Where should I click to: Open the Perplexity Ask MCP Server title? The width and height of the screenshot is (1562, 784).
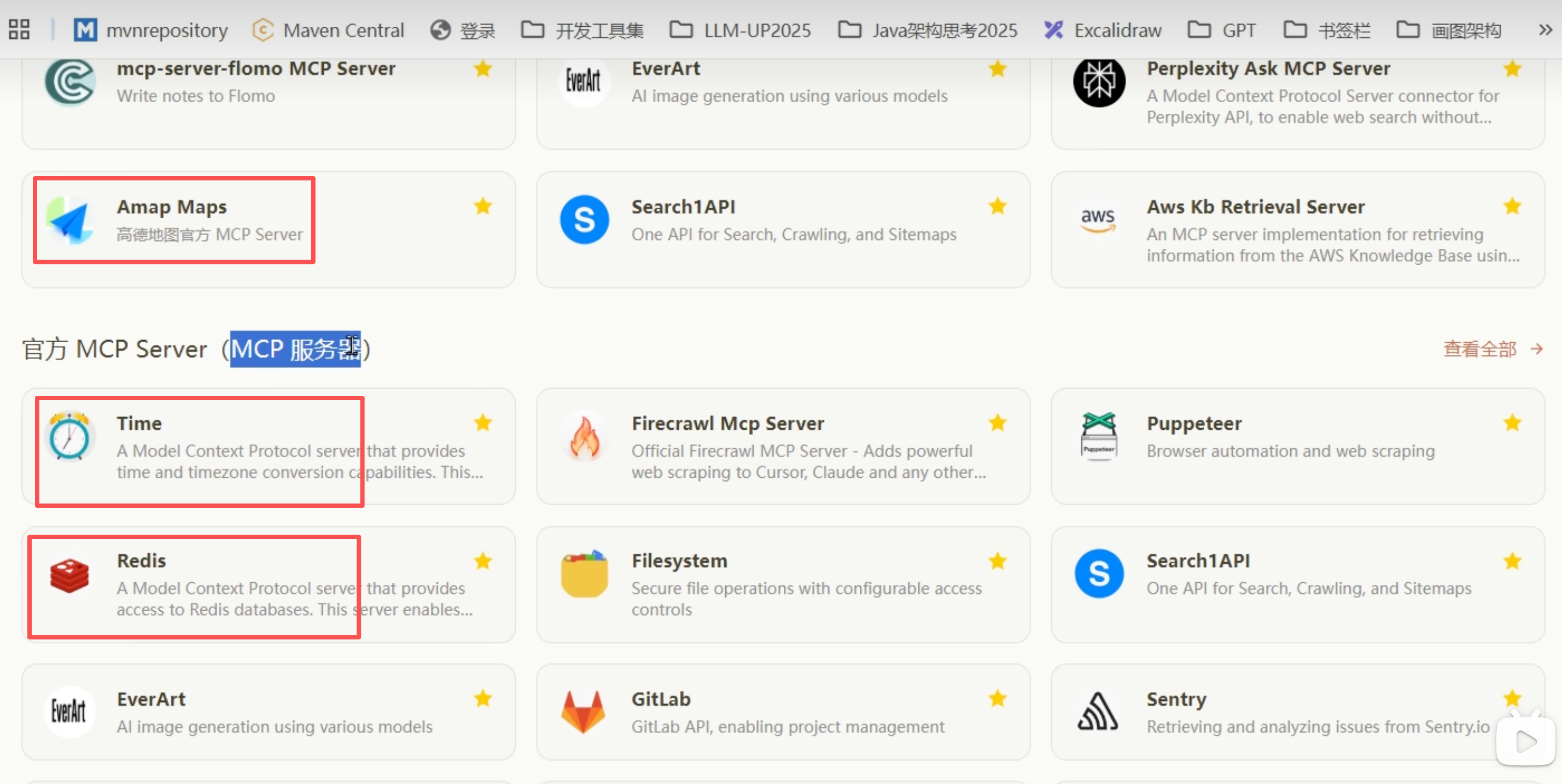pos(1268,68)
